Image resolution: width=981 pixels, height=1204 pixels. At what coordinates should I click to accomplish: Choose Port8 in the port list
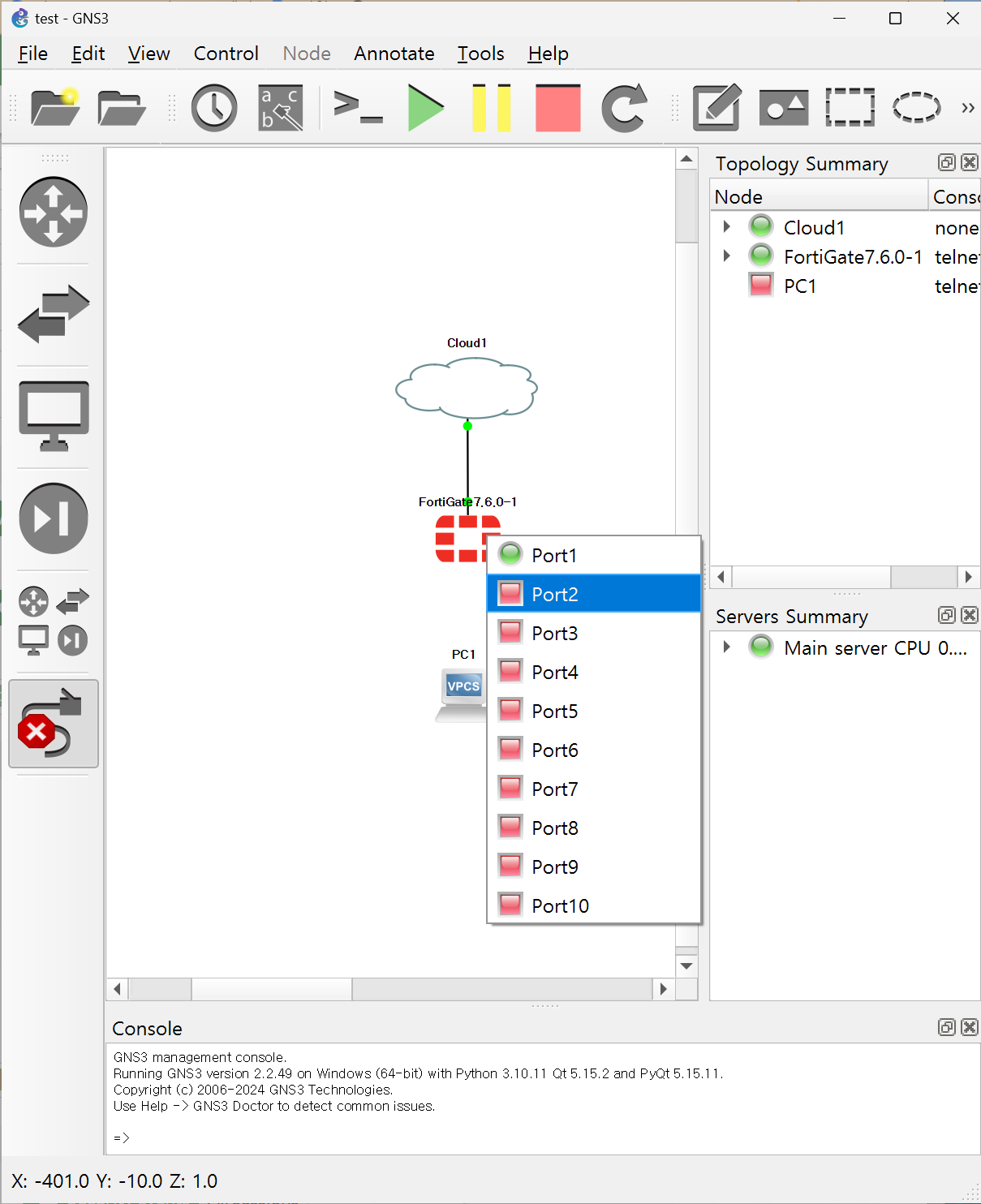594,828
